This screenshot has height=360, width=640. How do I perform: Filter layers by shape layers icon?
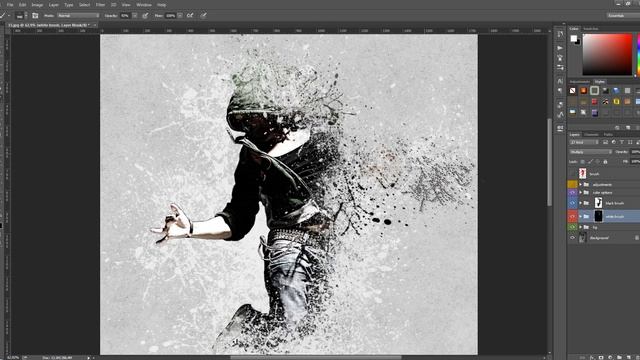(630, 142)
